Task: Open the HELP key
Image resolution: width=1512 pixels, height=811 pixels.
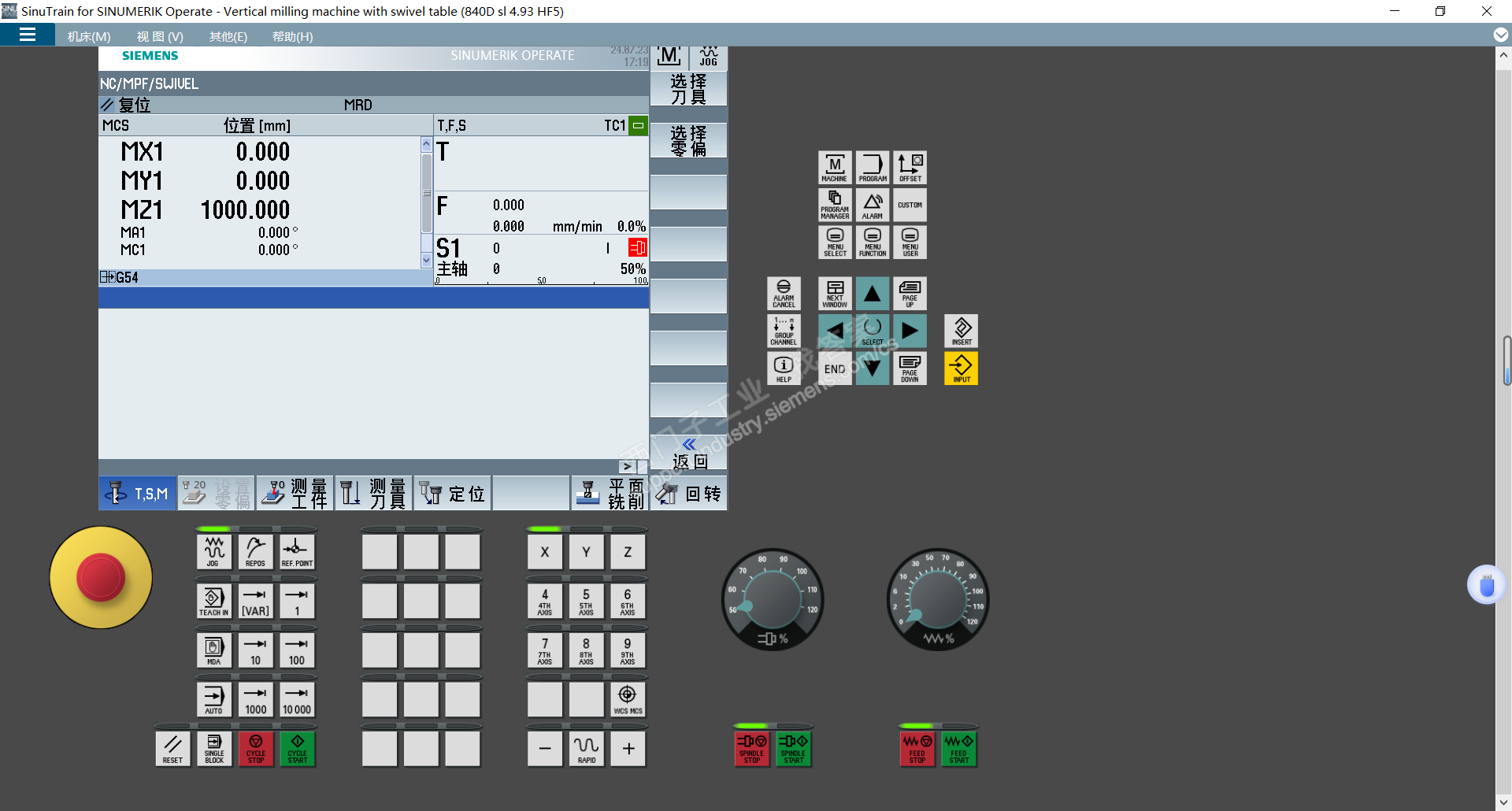Action: click(x=784, y=368)
